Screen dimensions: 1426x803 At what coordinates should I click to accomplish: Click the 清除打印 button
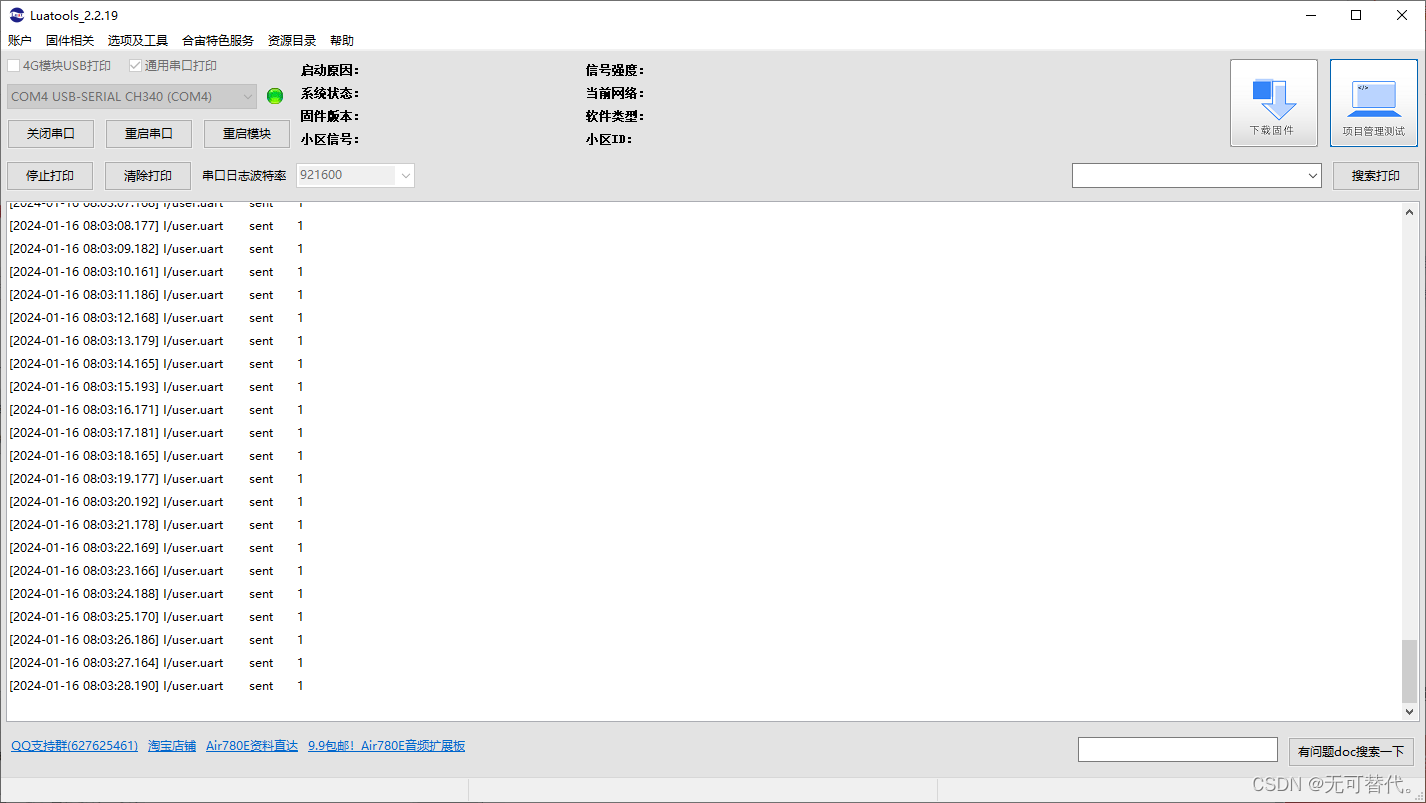click(x=148, y=176)
